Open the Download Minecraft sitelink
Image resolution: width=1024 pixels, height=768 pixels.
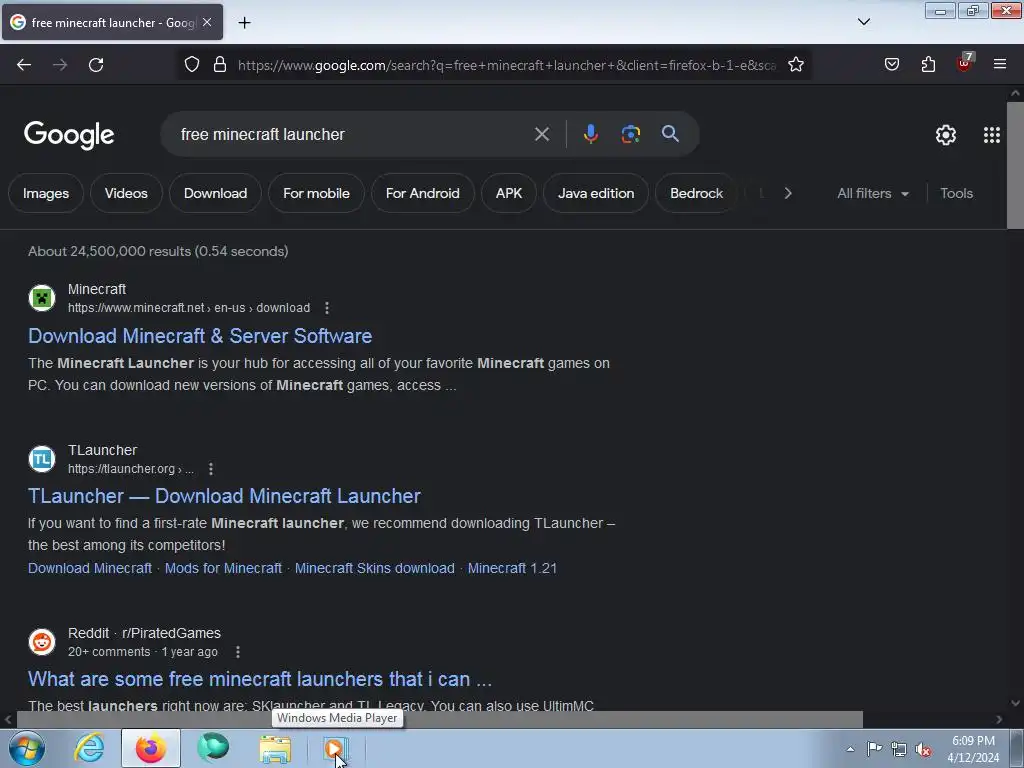tap(89, 568)
